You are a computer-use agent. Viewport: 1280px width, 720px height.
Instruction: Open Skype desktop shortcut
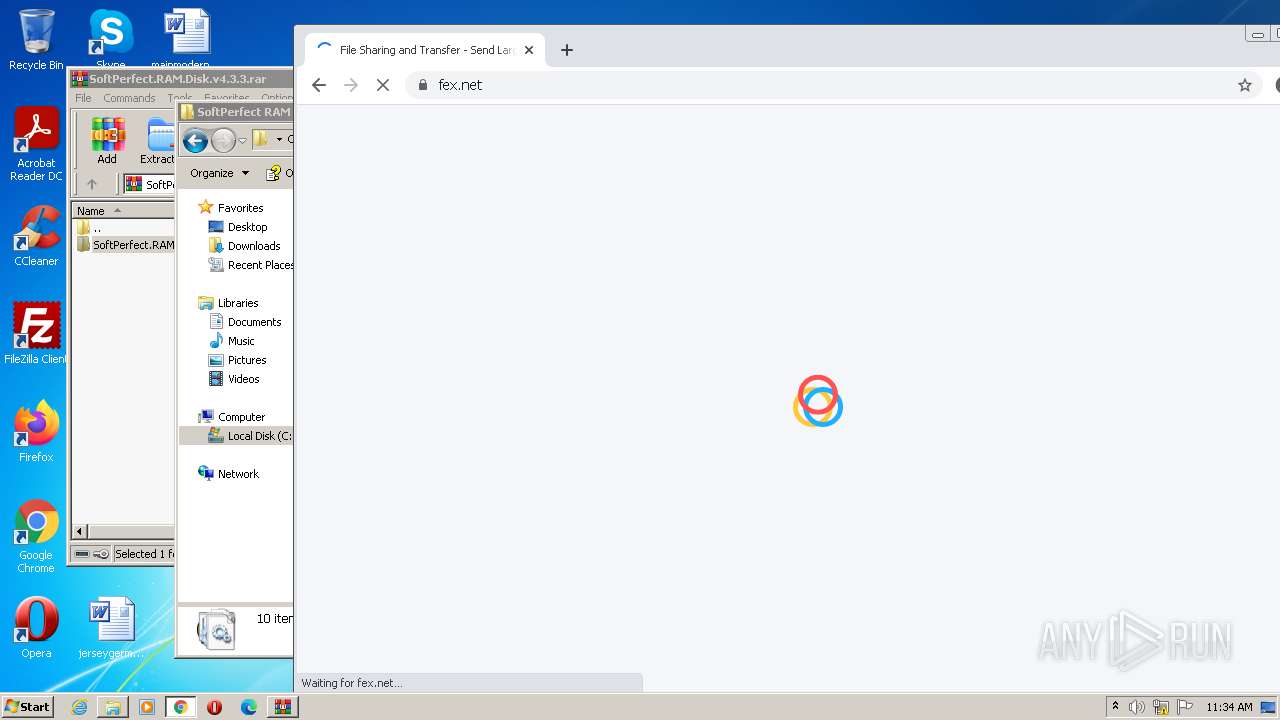click(110, 38)
